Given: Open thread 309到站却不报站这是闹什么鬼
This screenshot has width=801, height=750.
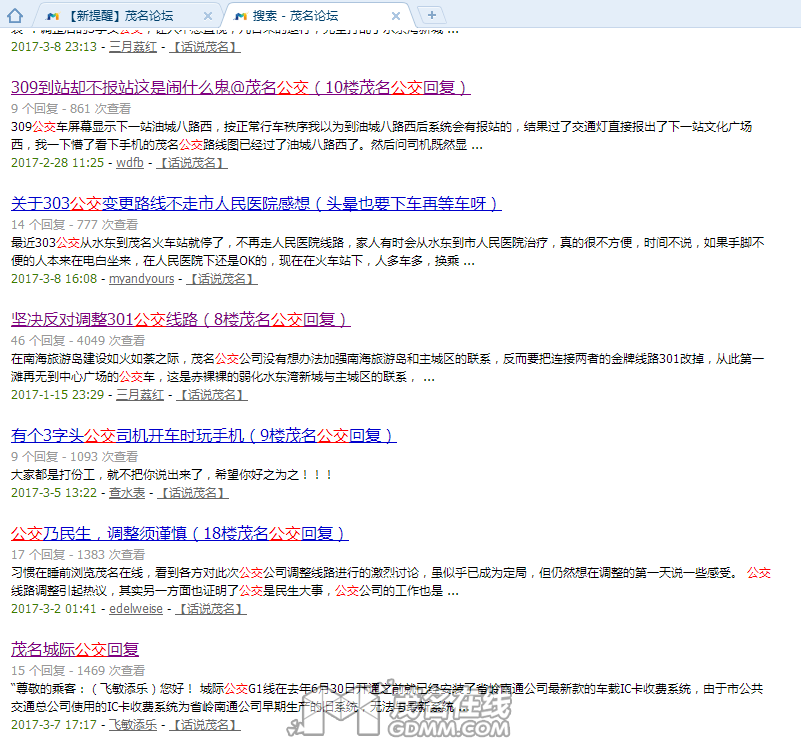Looking at the screenshot, I should 241,87.
